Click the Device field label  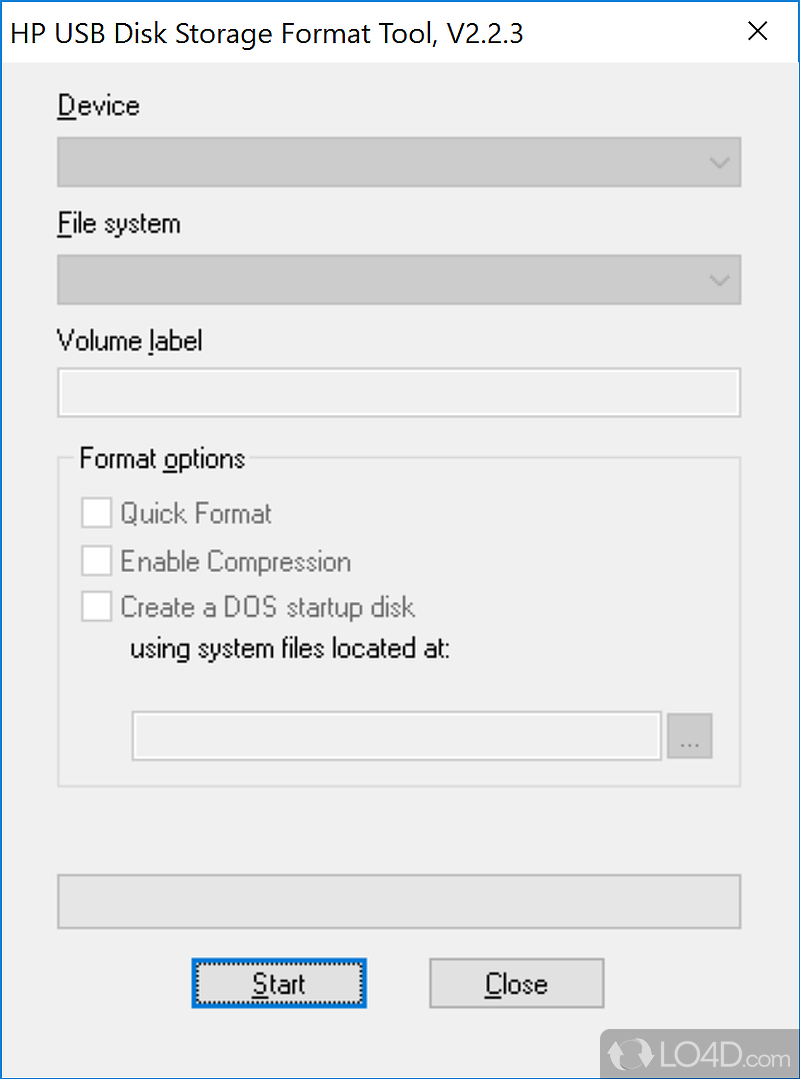(x=98, y=106)
